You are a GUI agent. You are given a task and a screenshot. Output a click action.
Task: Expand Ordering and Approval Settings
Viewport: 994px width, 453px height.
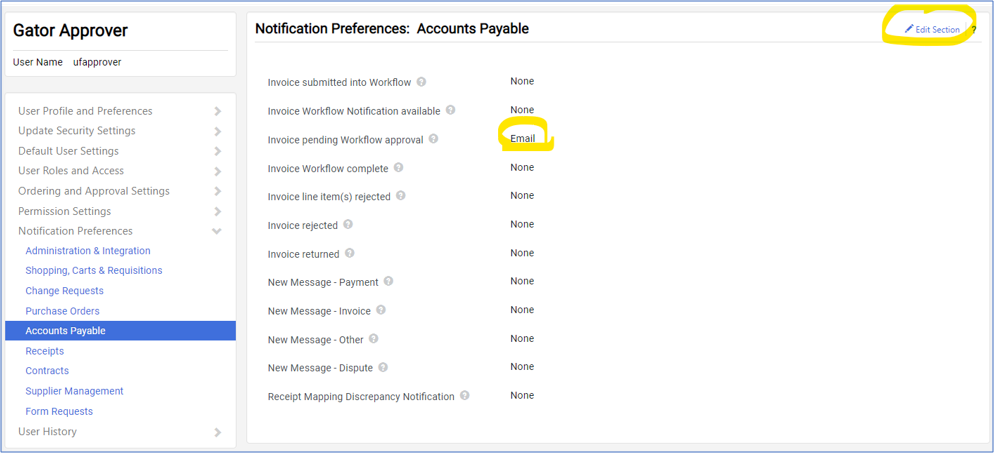tap(218, 191)
